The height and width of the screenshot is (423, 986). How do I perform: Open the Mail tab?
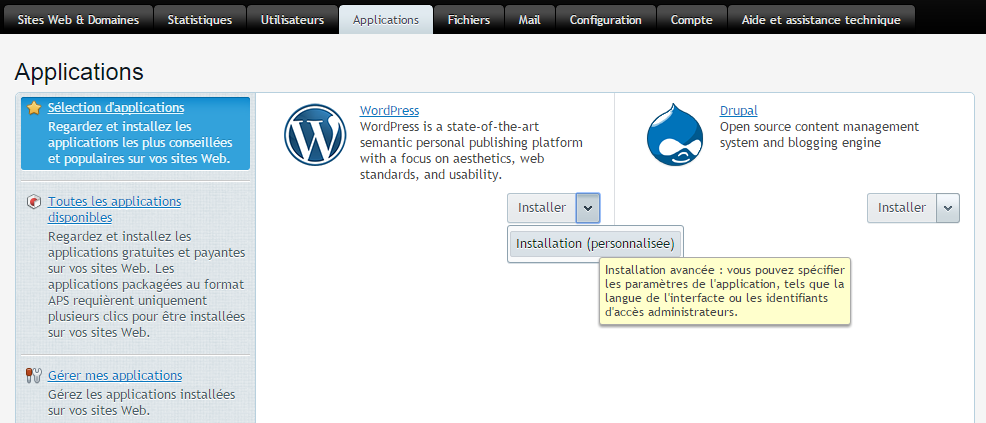tap(529, 20)
